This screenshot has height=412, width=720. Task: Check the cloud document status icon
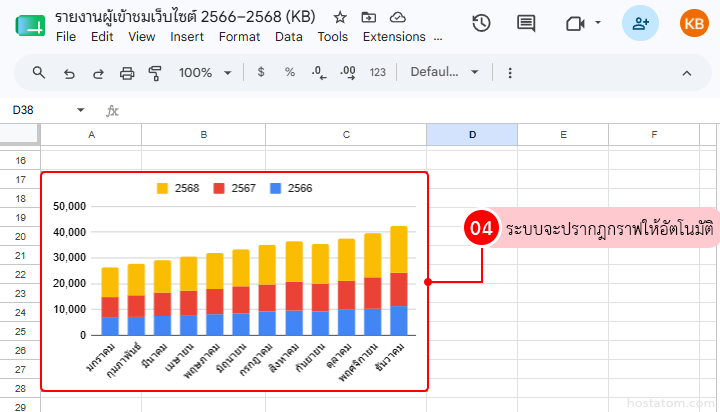398,17
